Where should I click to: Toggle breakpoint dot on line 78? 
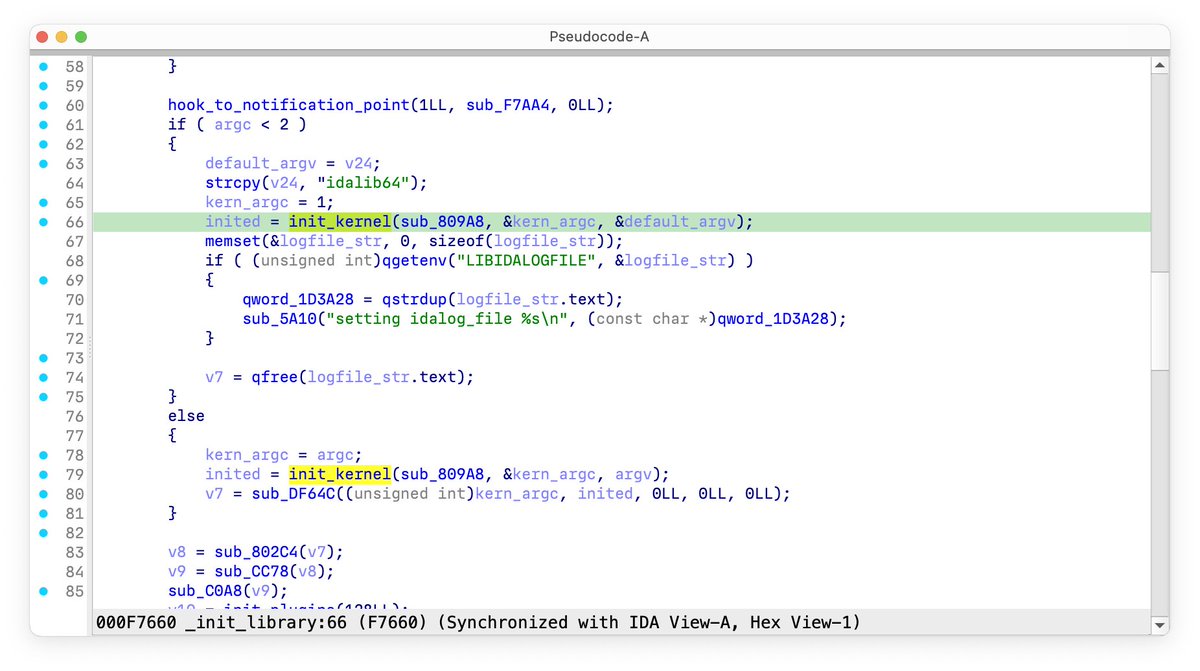coord(43,455)
